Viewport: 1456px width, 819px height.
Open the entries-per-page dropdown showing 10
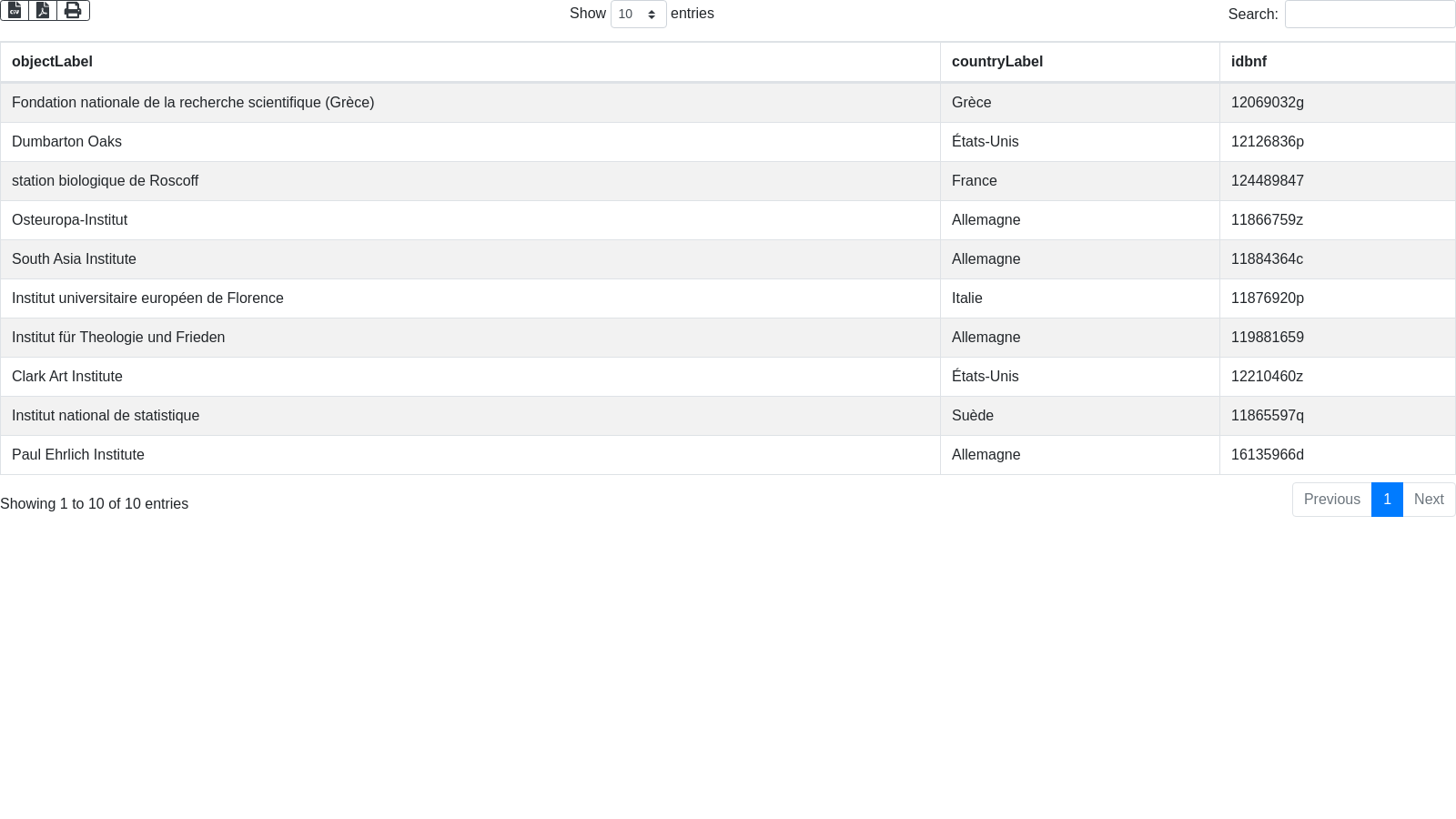(638, 14)
